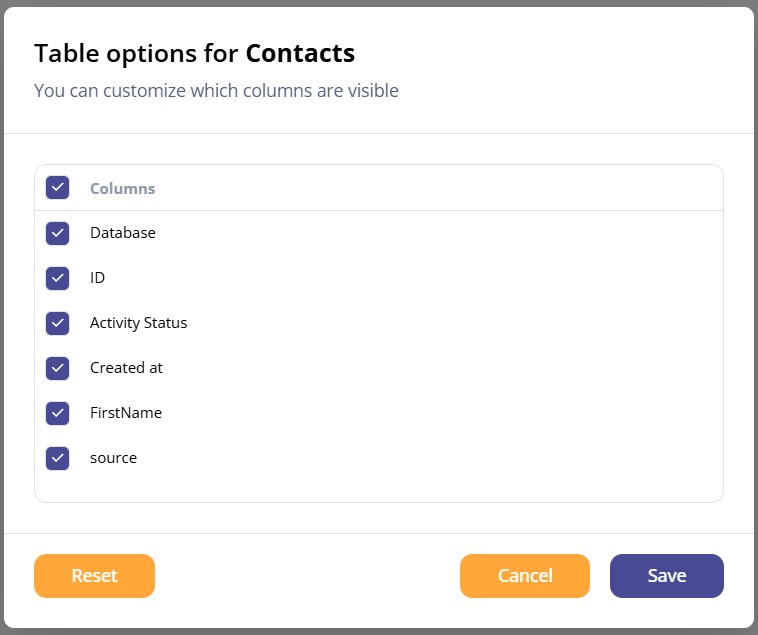Toggle the select-all Columns checkbox

pyautogui.click(x=58, y=188)
